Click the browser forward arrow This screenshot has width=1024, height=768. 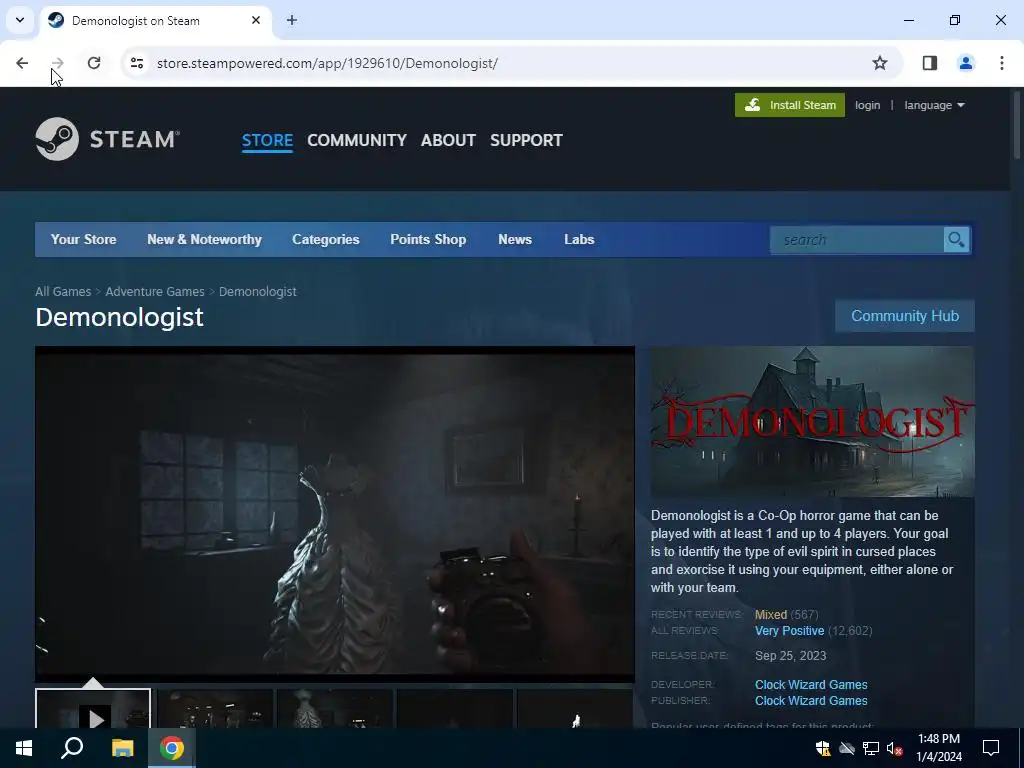(58, 63)
